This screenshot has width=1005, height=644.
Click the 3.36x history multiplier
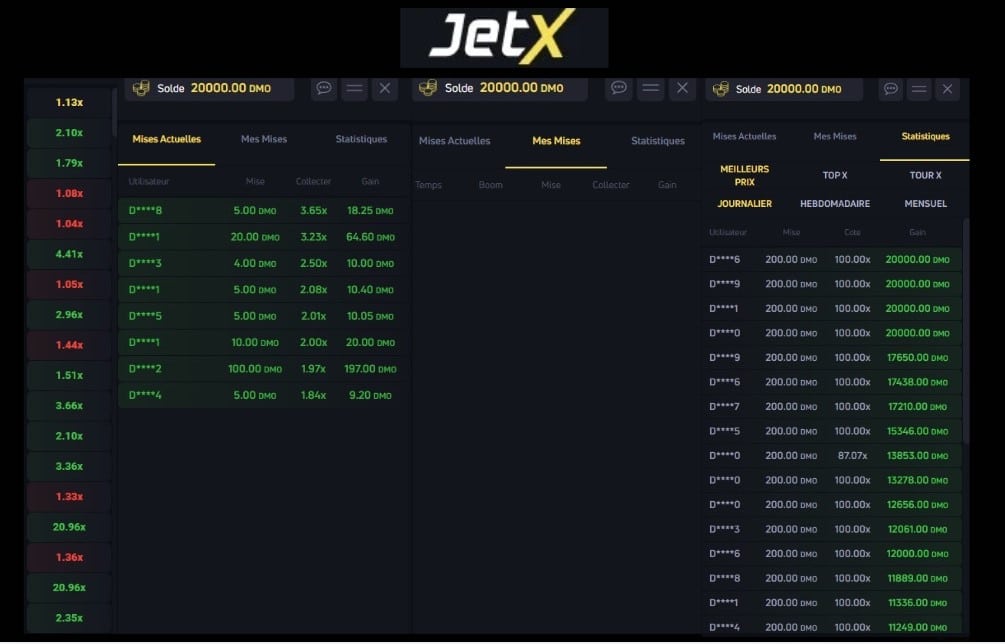(69, 466)
